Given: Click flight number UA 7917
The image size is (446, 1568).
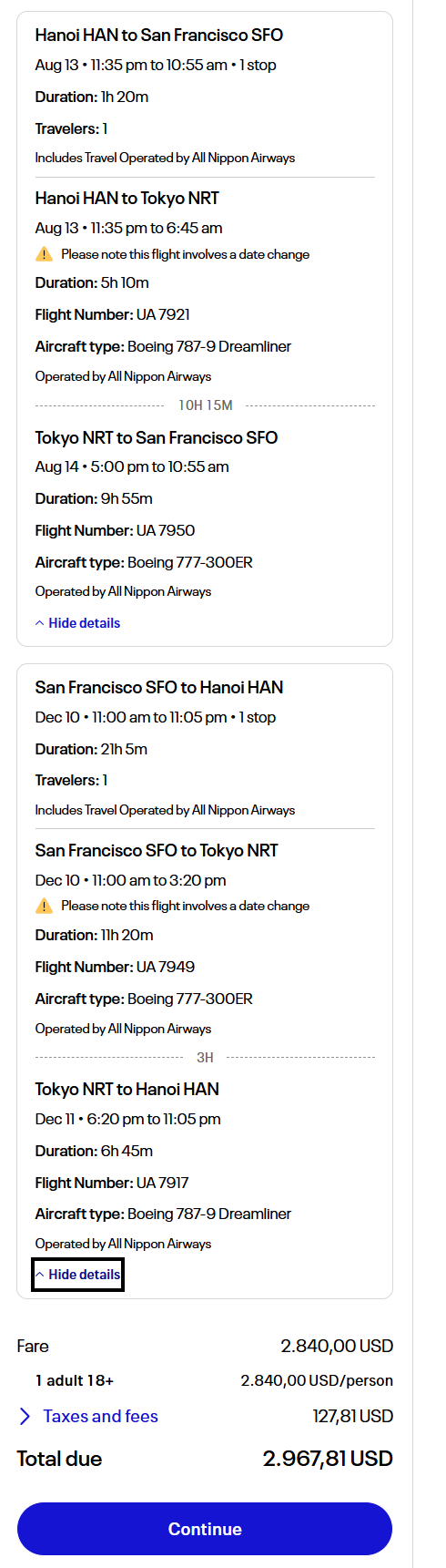Looking at the screenshot, I should (112, 1183).
